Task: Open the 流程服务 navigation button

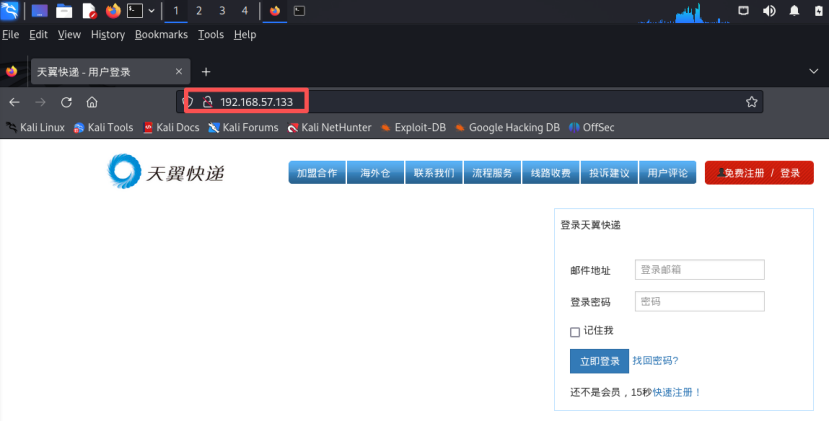Action: 492,173
